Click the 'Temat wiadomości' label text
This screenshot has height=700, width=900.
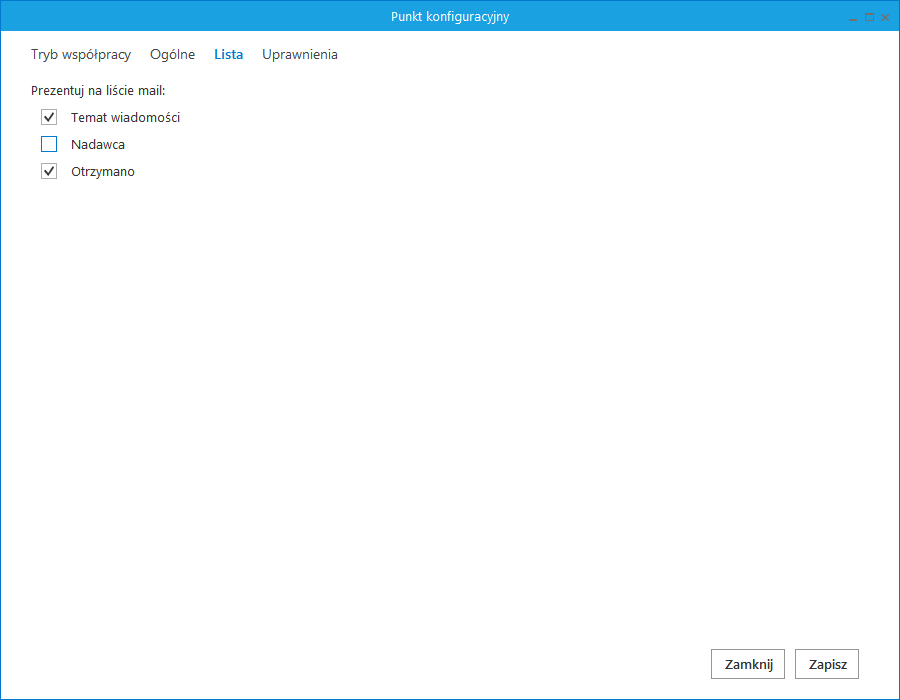coord(126,118)
